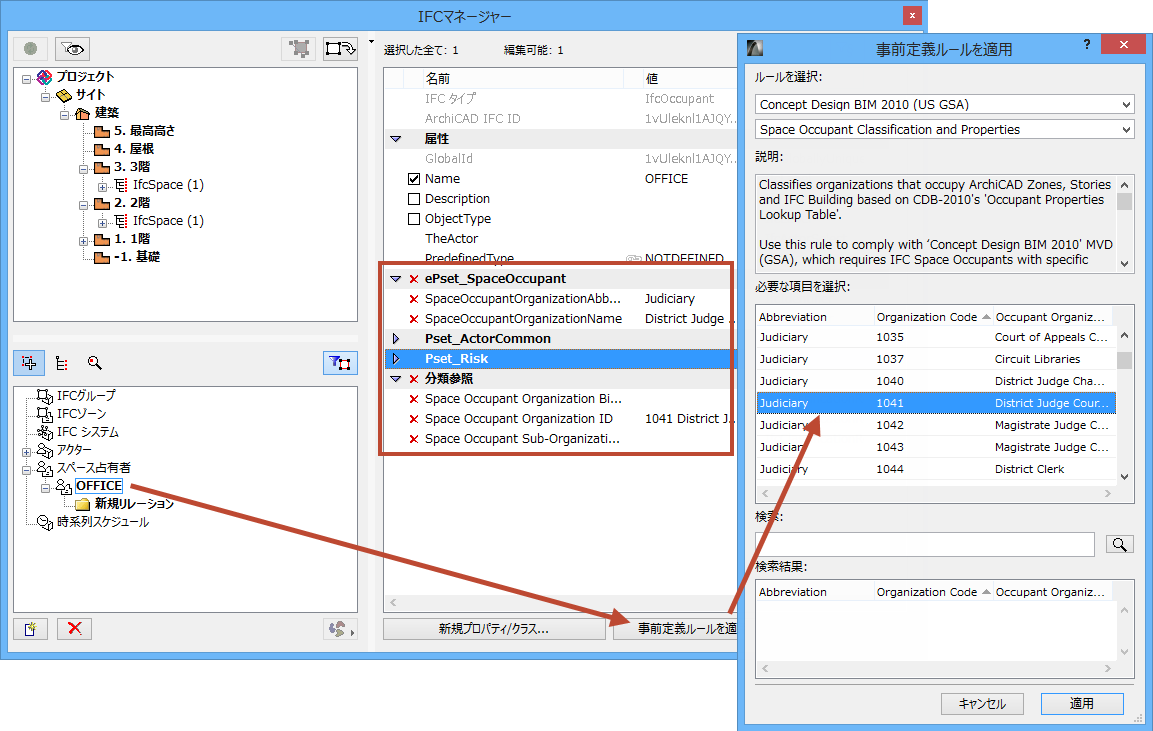The height and width of the screenshot is (731, 1153).
Task: Click the search text input field
Action: (925, 544)
